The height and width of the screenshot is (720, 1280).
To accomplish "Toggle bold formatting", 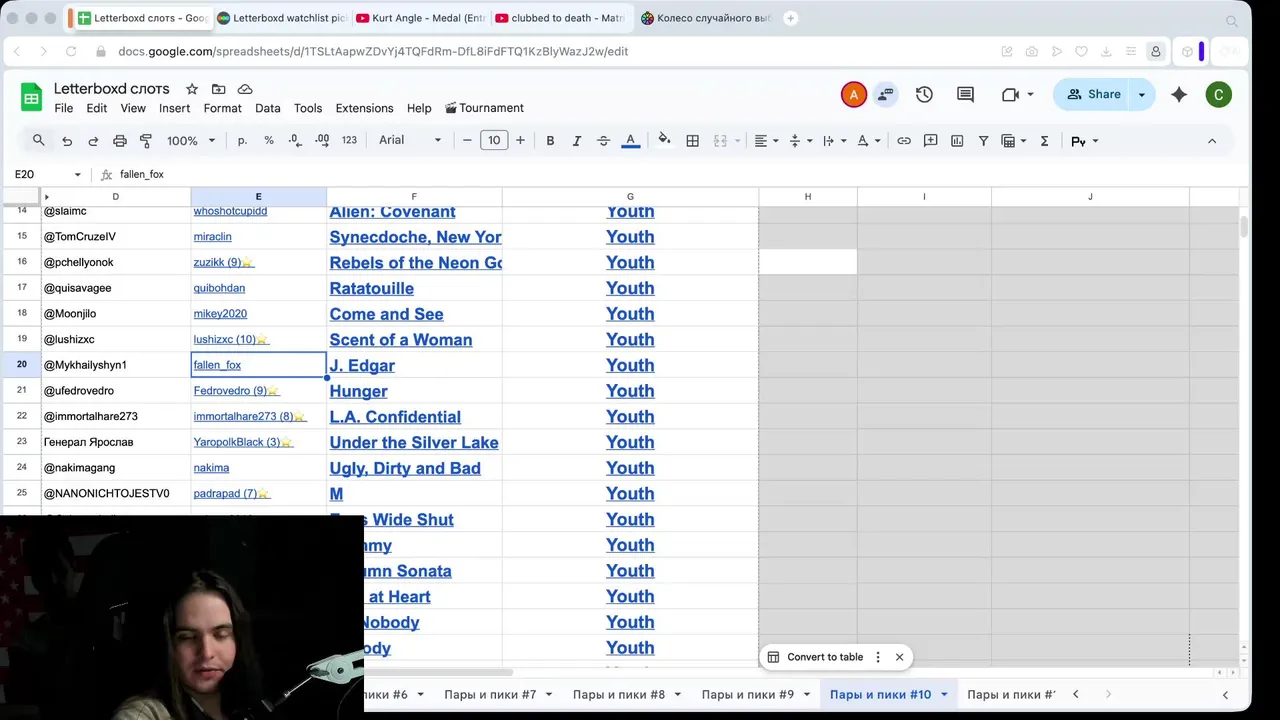I will 550,141.
